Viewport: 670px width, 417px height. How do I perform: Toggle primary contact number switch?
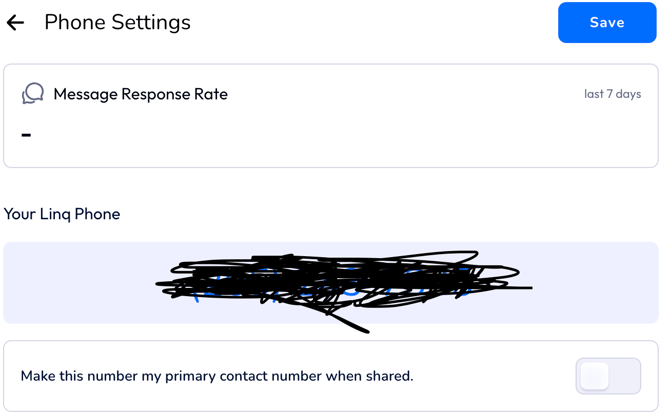608,376
